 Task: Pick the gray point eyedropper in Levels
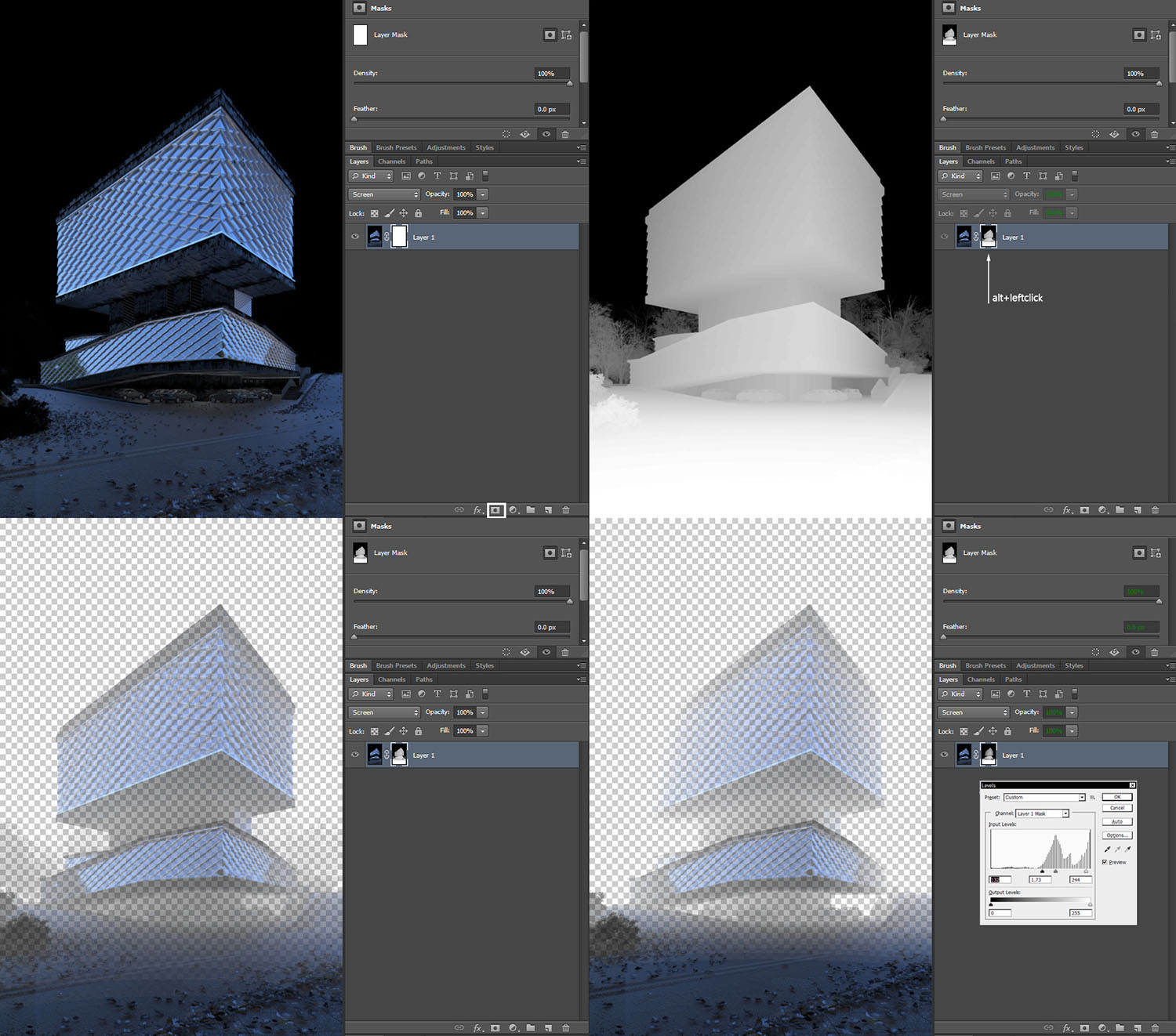click(1117, 849)
